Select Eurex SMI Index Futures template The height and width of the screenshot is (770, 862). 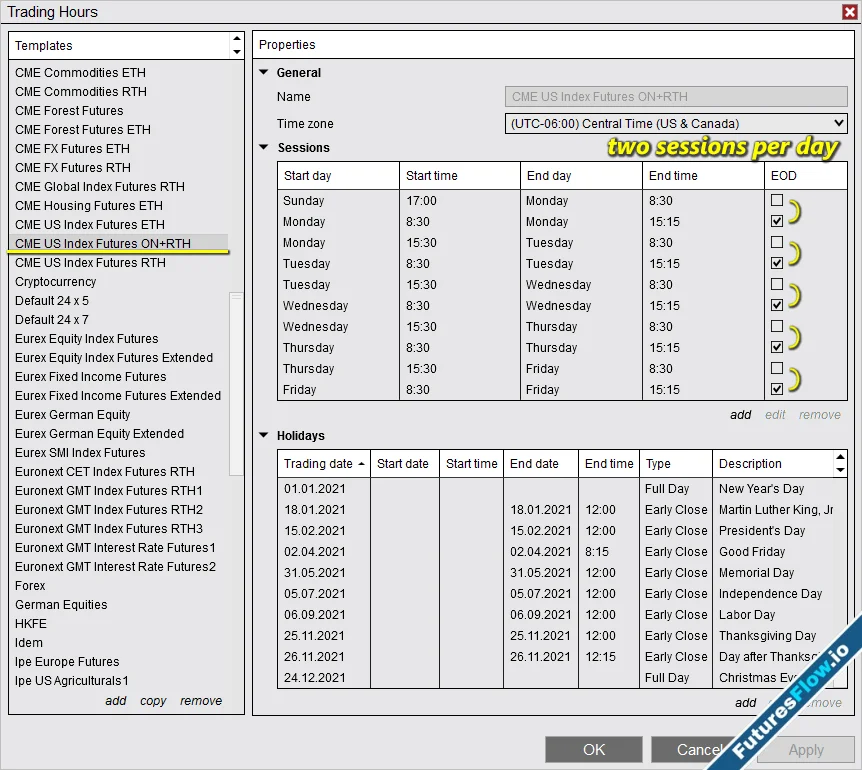tap(80, 452)
